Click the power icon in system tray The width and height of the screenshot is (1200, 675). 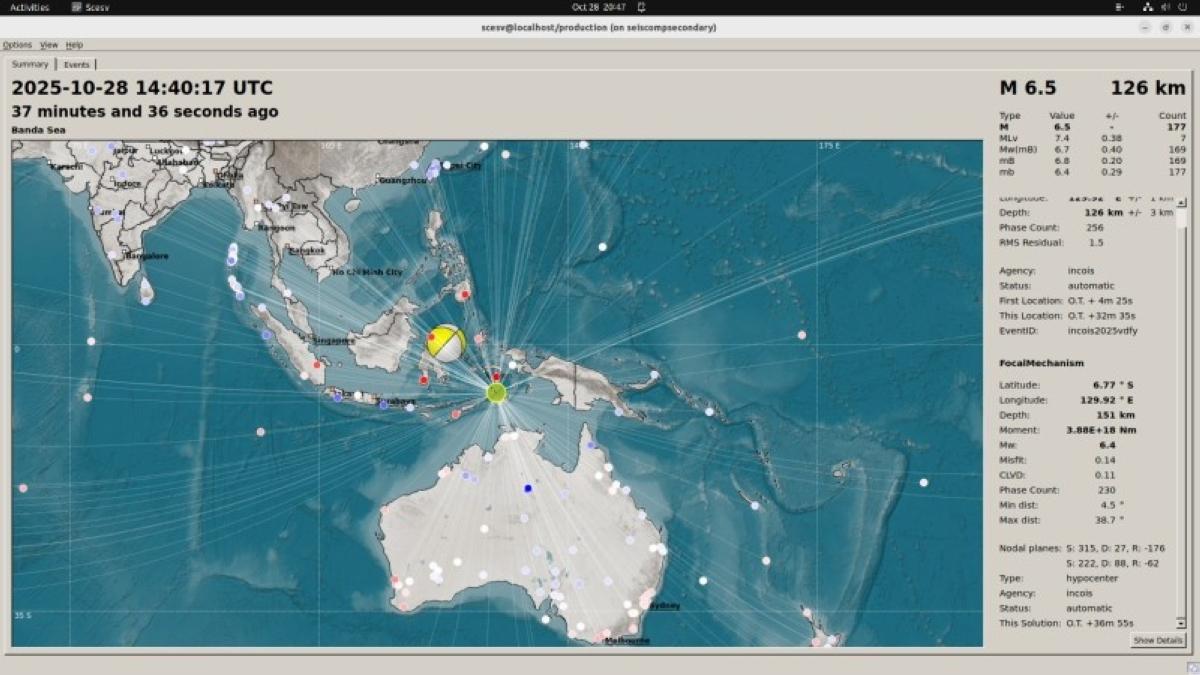click(x=1181, y=7)
